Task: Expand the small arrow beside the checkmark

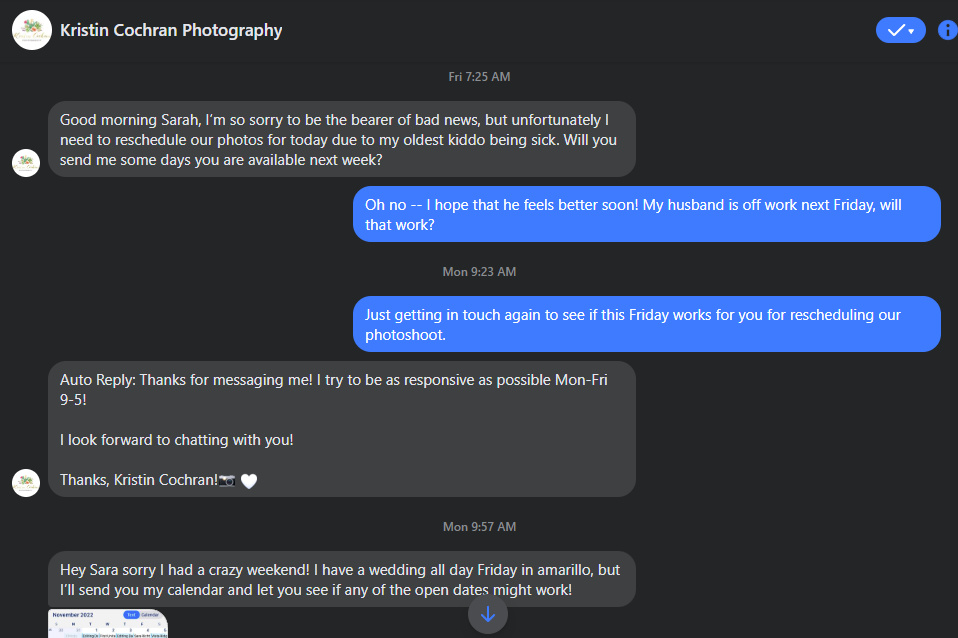Action: [912, 31]
